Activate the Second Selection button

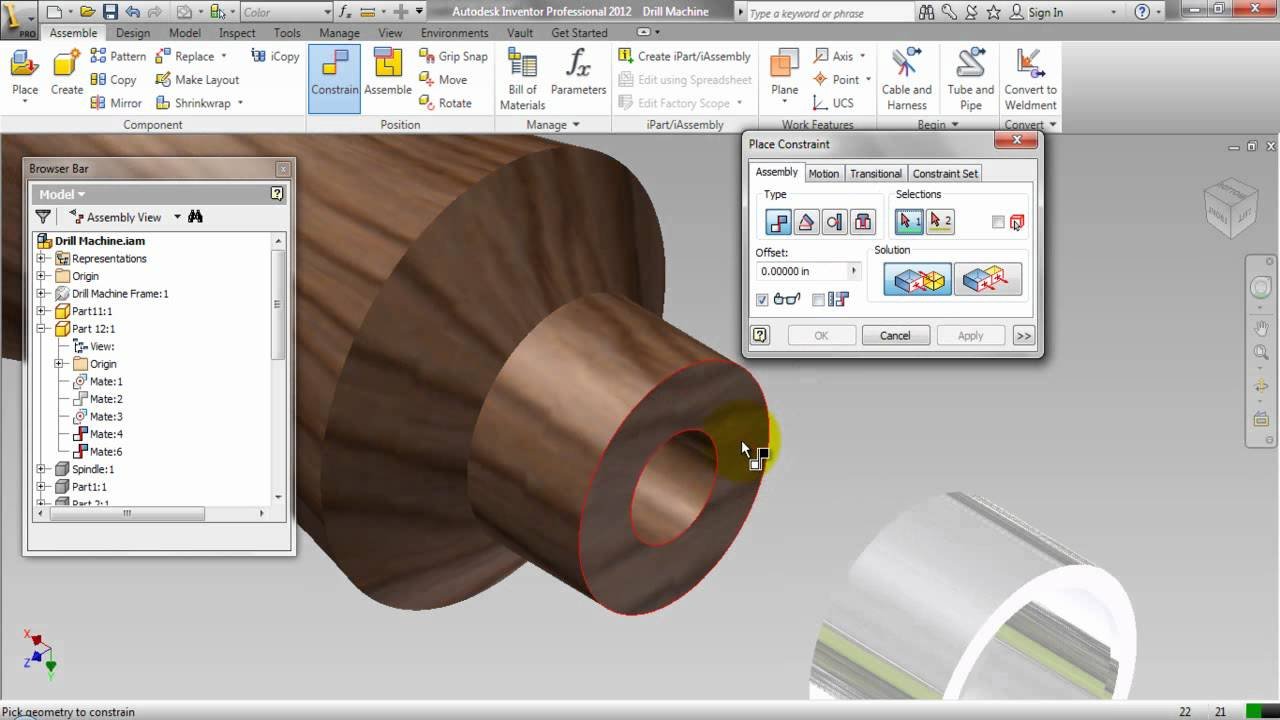pos(940,222)
